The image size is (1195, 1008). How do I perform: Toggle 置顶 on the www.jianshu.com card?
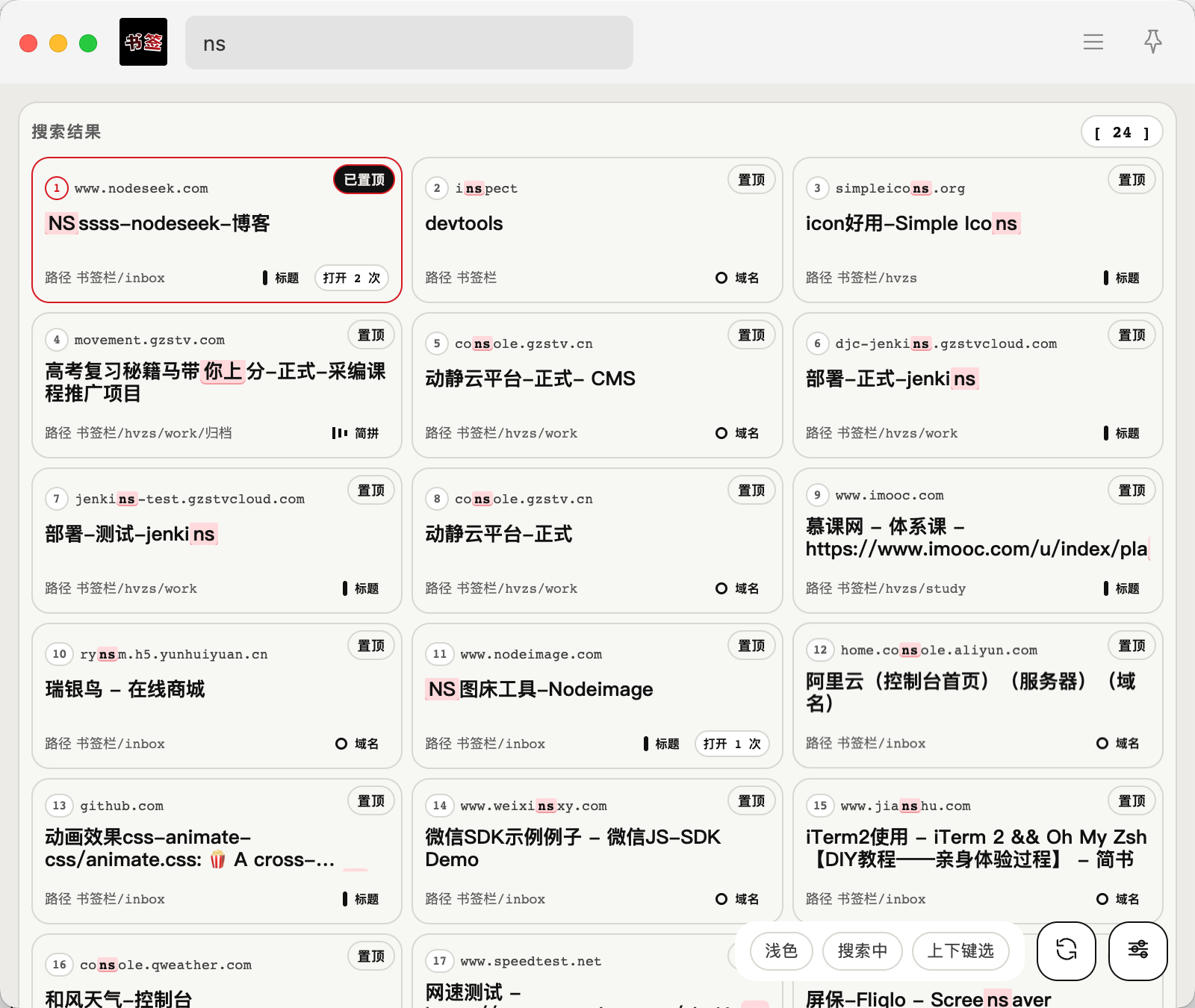1132,800
